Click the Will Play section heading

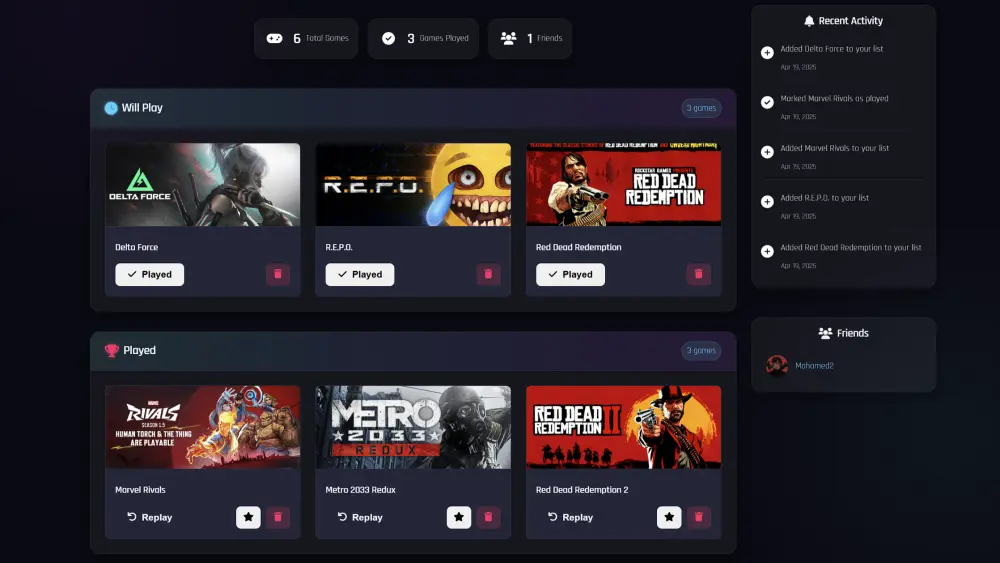pyautogui.click(x=142, y=108)
